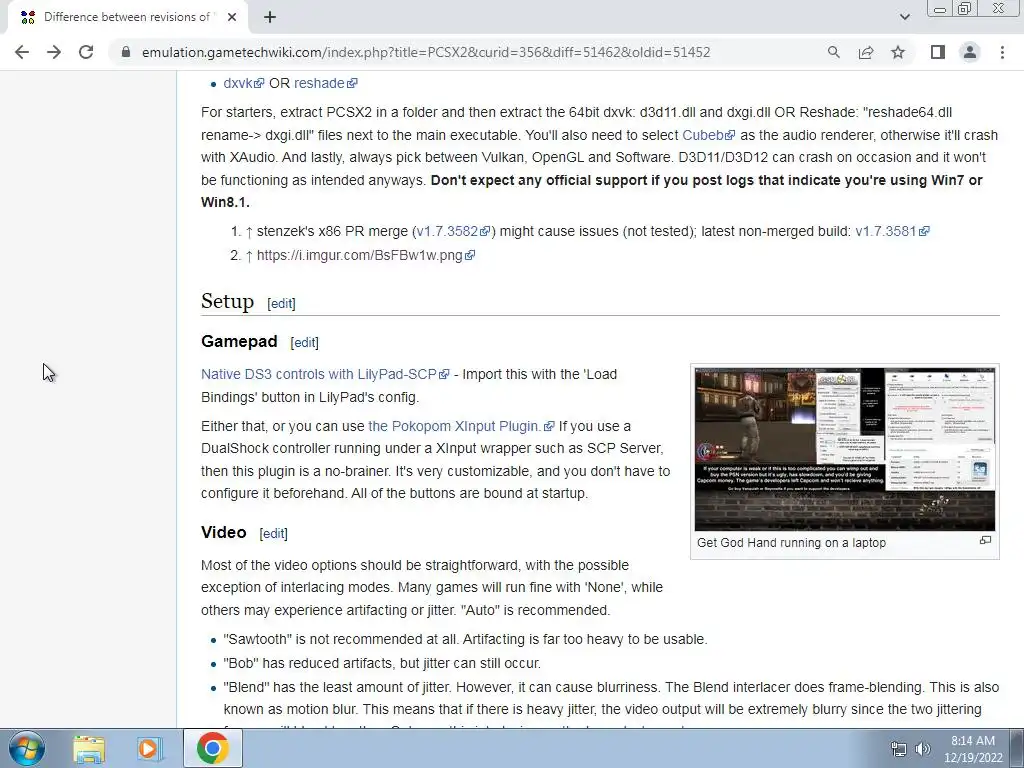Screen dimensions: 1024x768
Task: Open a new browser tab
Action: click(270, 17)
